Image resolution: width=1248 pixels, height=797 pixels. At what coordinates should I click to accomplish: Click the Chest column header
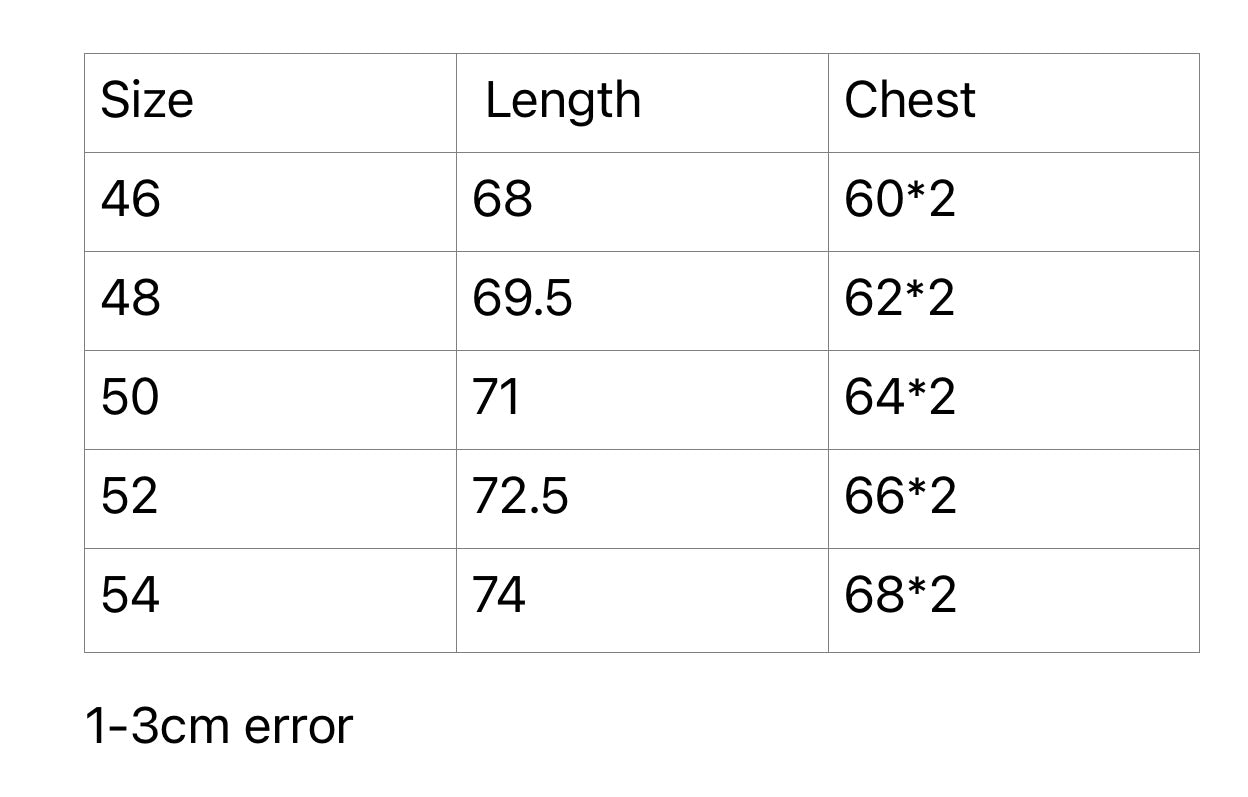[x=909, y=101]
